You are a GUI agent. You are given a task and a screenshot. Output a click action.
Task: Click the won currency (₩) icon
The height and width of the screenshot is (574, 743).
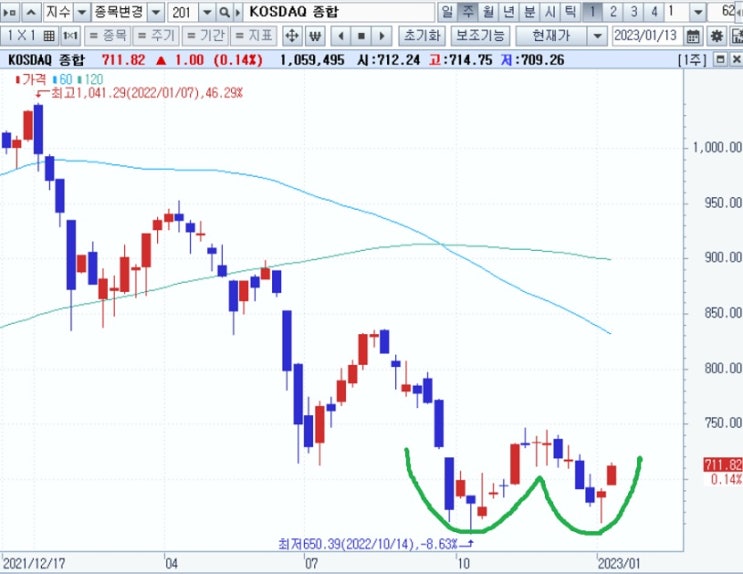[x=315, y=36]
